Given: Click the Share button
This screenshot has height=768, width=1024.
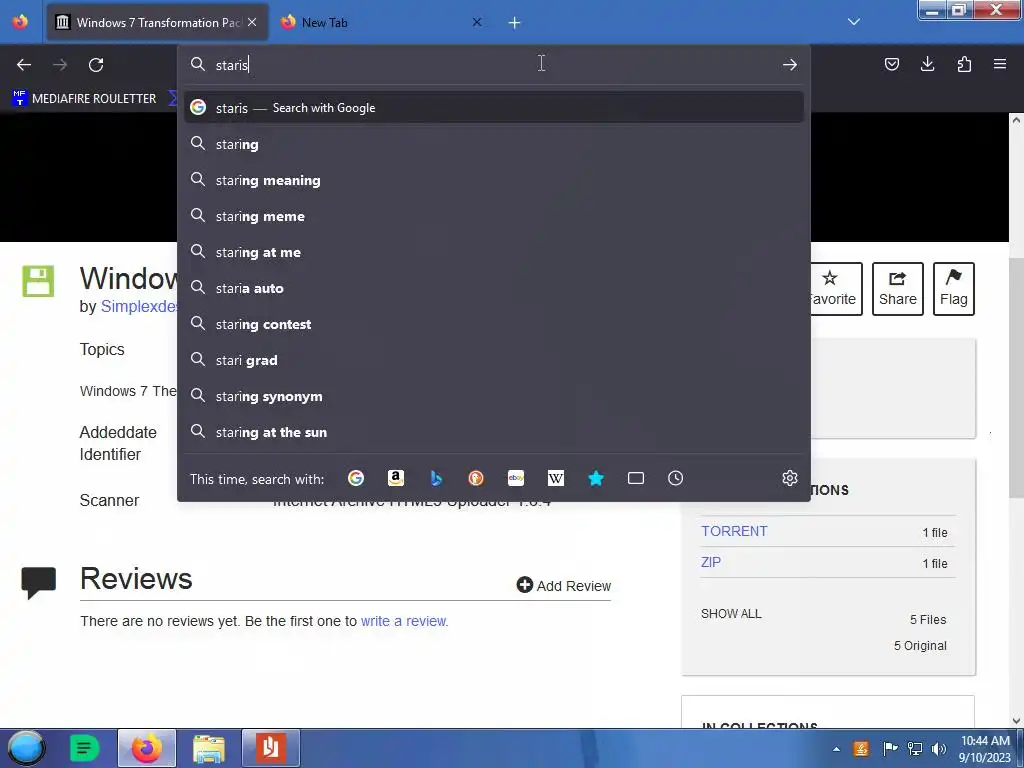Looking at the screenshot, I should click(x=897, y=289).
